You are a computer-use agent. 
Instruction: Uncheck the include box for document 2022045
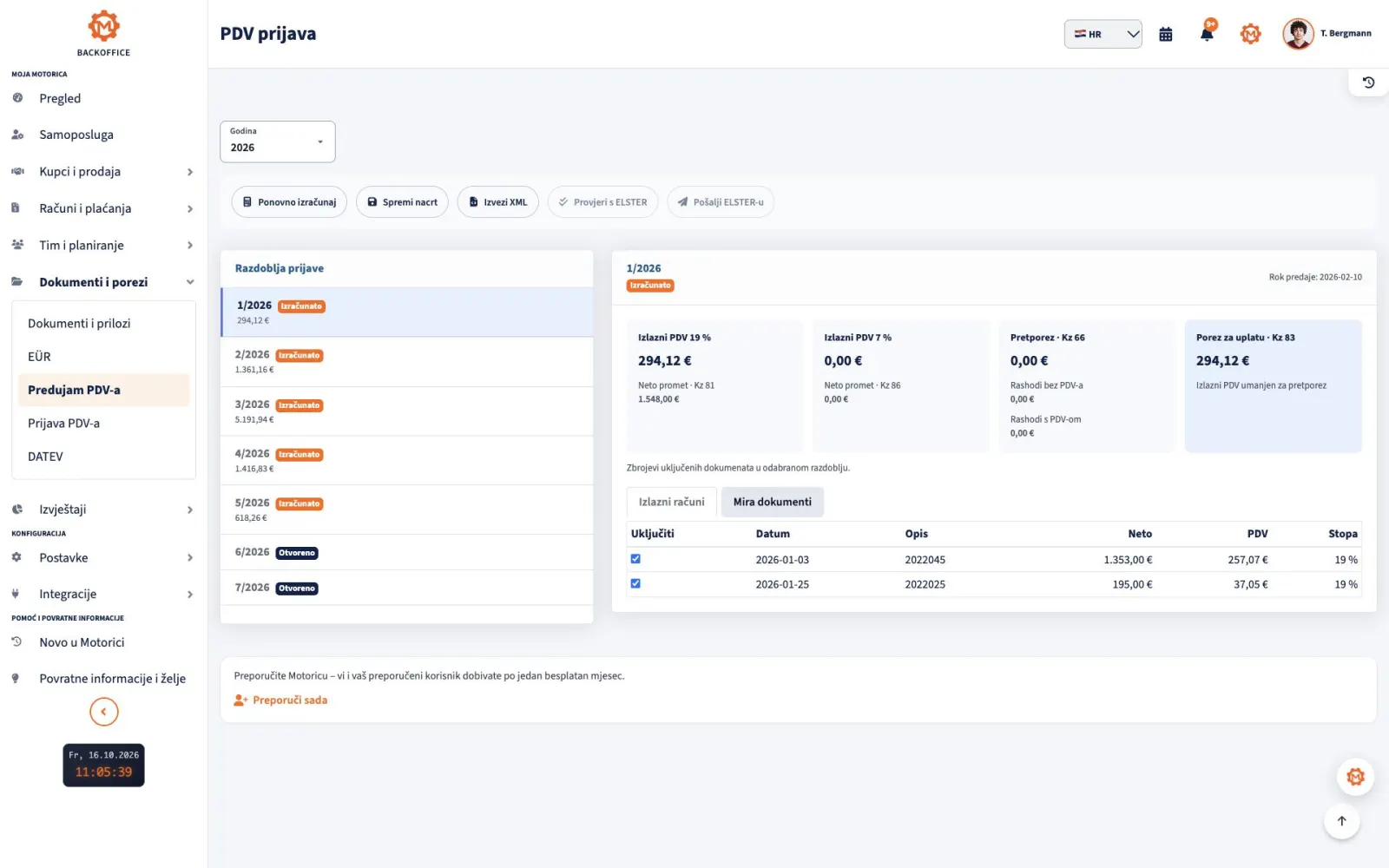635,559
